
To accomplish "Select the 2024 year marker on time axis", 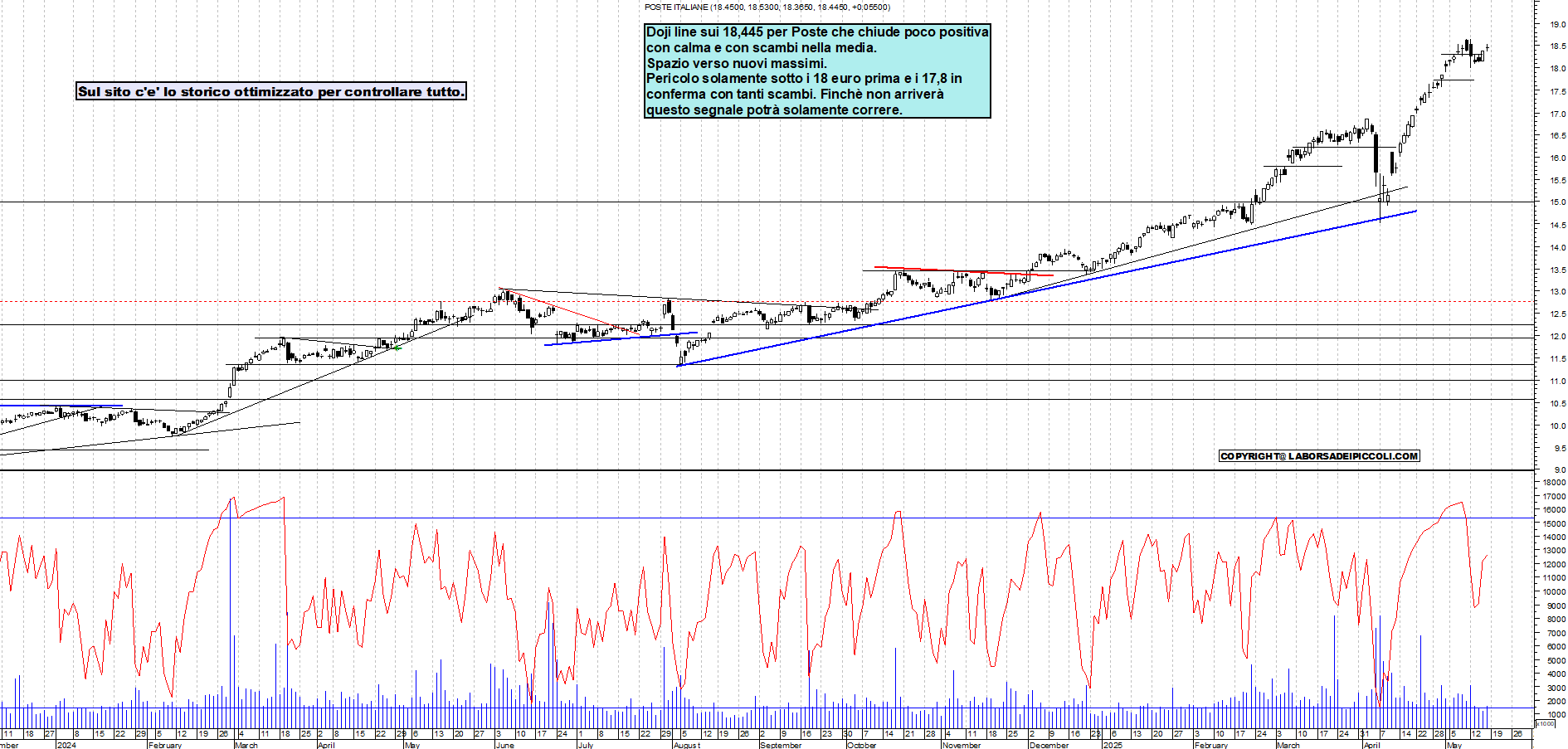I will [66, 745].
